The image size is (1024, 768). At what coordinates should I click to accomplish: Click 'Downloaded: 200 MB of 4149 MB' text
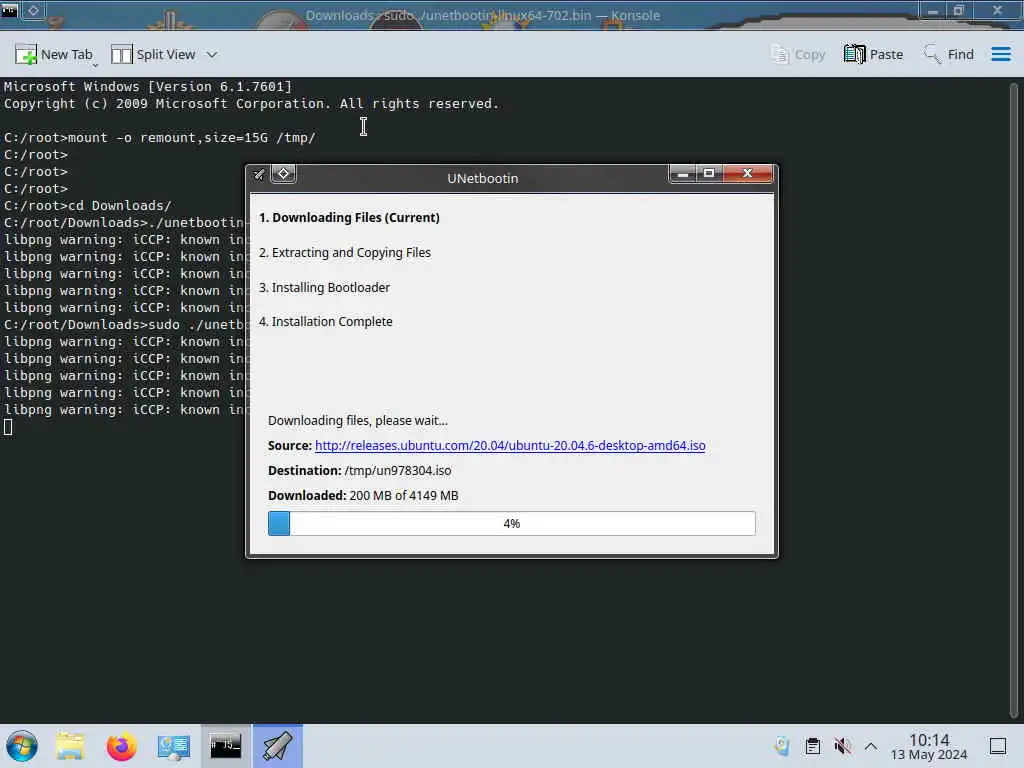363,496
